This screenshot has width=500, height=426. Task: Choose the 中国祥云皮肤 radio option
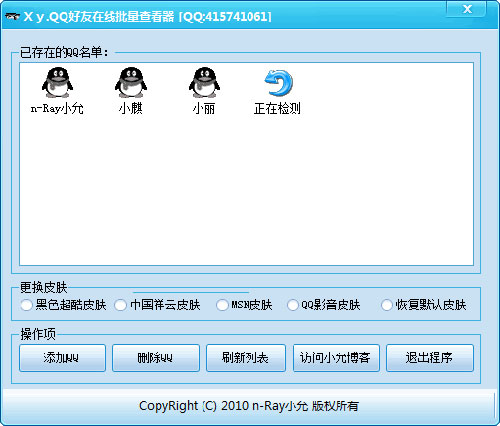tap(120, 305)
